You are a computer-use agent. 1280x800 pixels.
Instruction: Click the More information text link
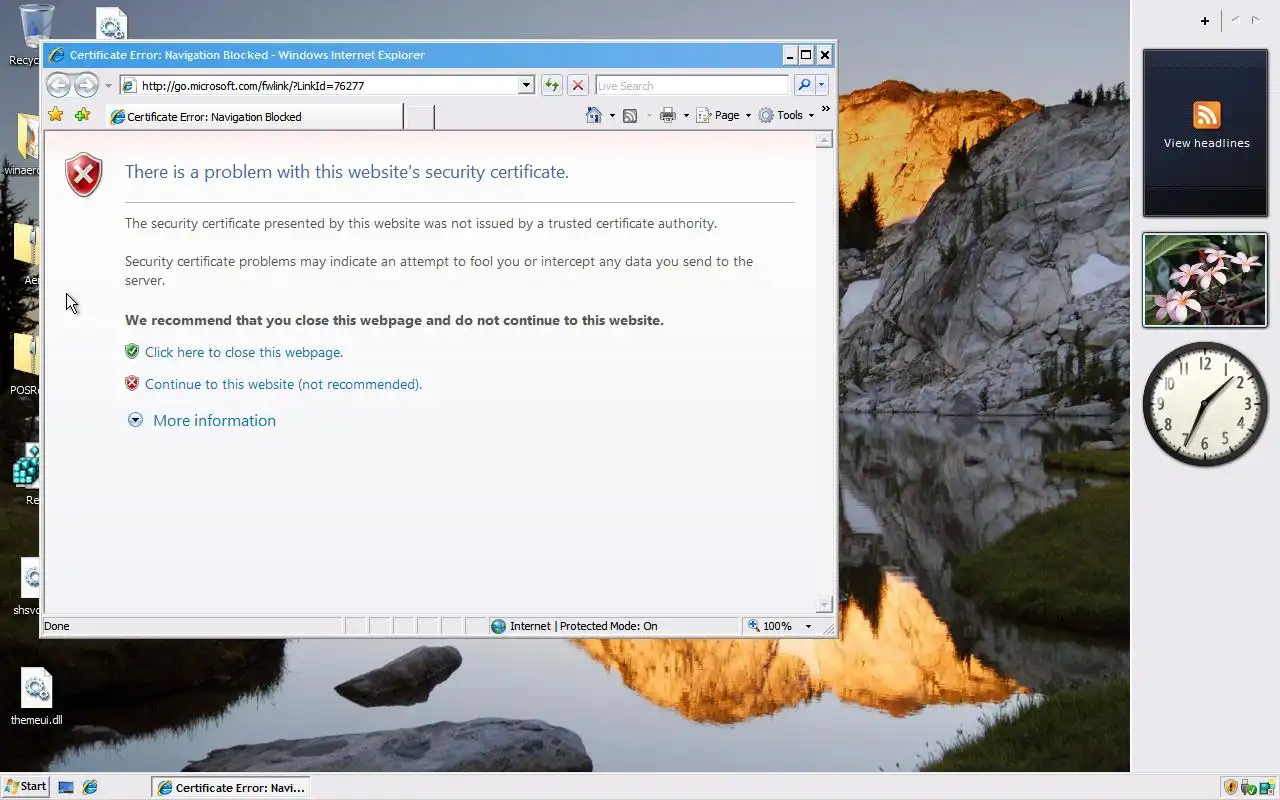pyautogui.click(x=214, y=420)
